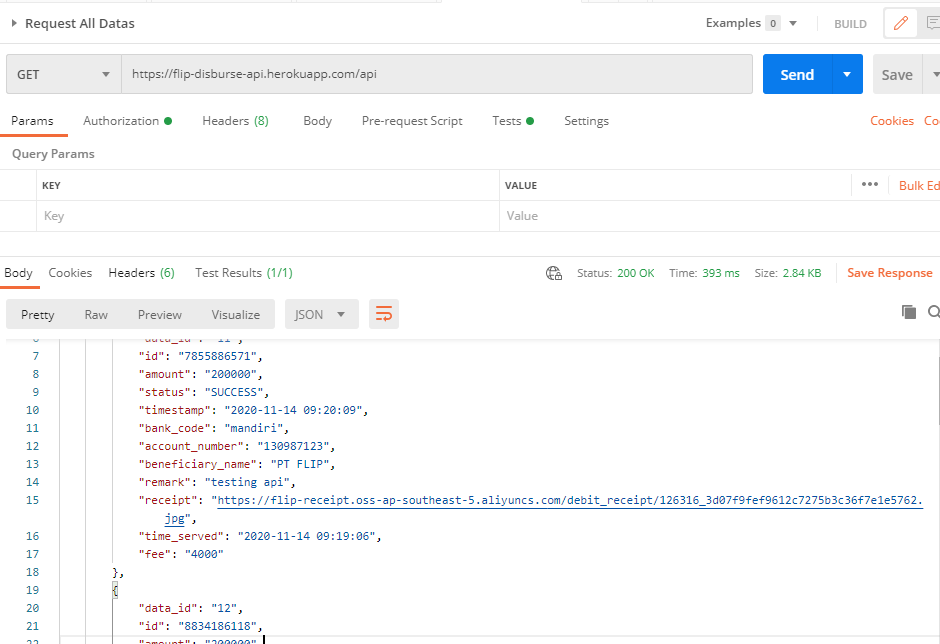The image size is (940, 644).
Task: Switch to the Params tab
Action: point(32,121)
